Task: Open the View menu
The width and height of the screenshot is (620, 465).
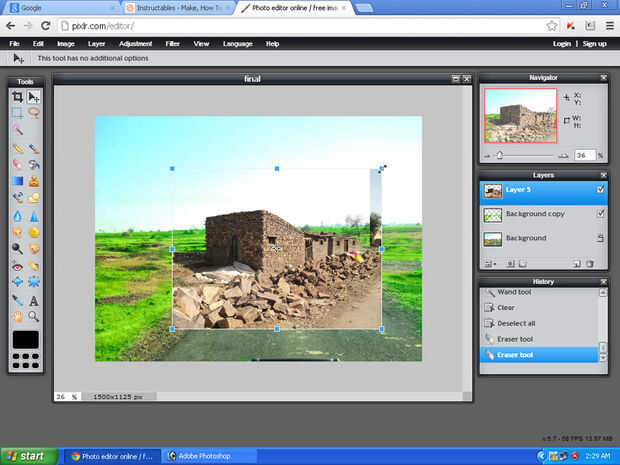Action: click(201, 44)
